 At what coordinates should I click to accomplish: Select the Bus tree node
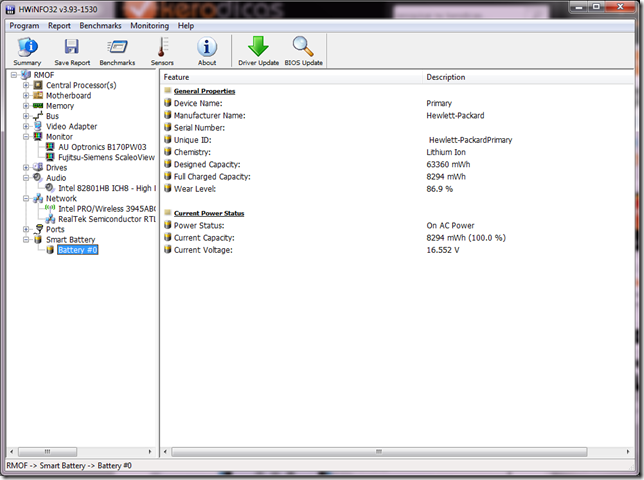pyautogui.click(x=52, y=116)
